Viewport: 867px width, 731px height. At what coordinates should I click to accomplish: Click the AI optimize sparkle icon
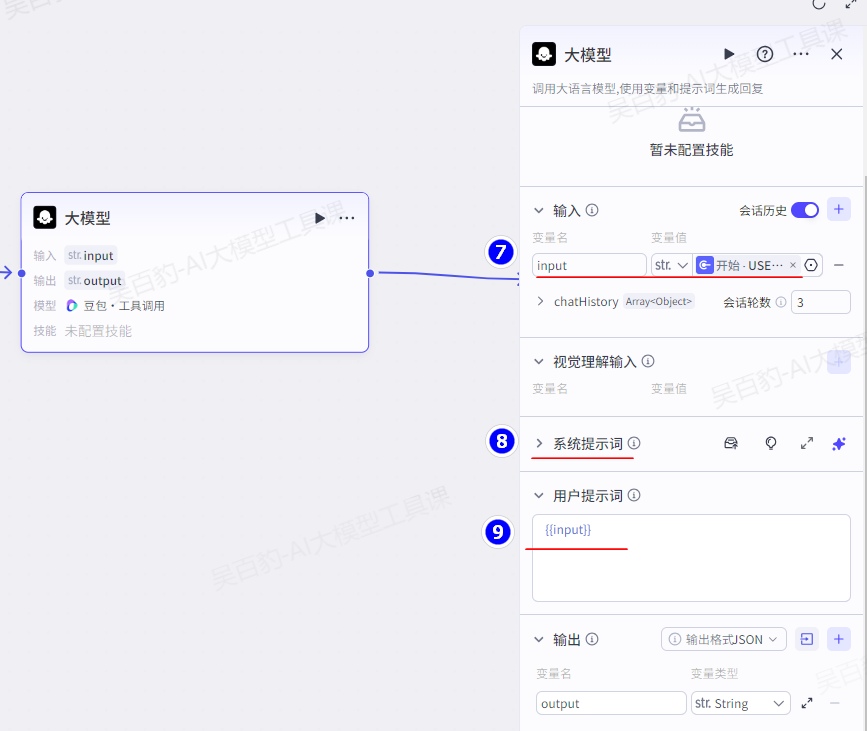(839, 443)
